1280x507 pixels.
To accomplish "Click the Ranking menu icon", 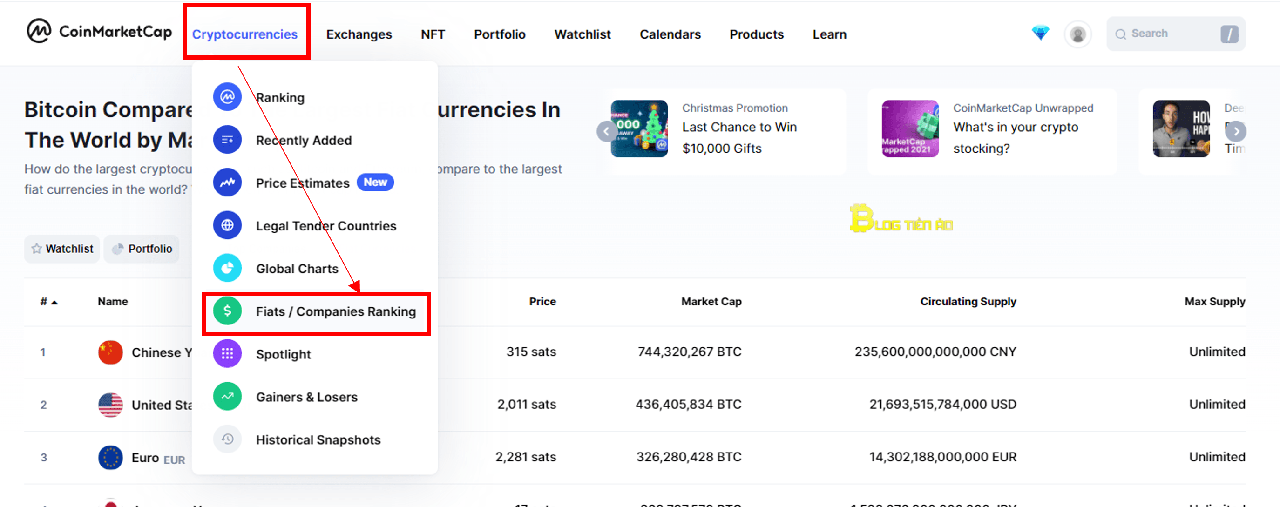I will click(228, 97).
